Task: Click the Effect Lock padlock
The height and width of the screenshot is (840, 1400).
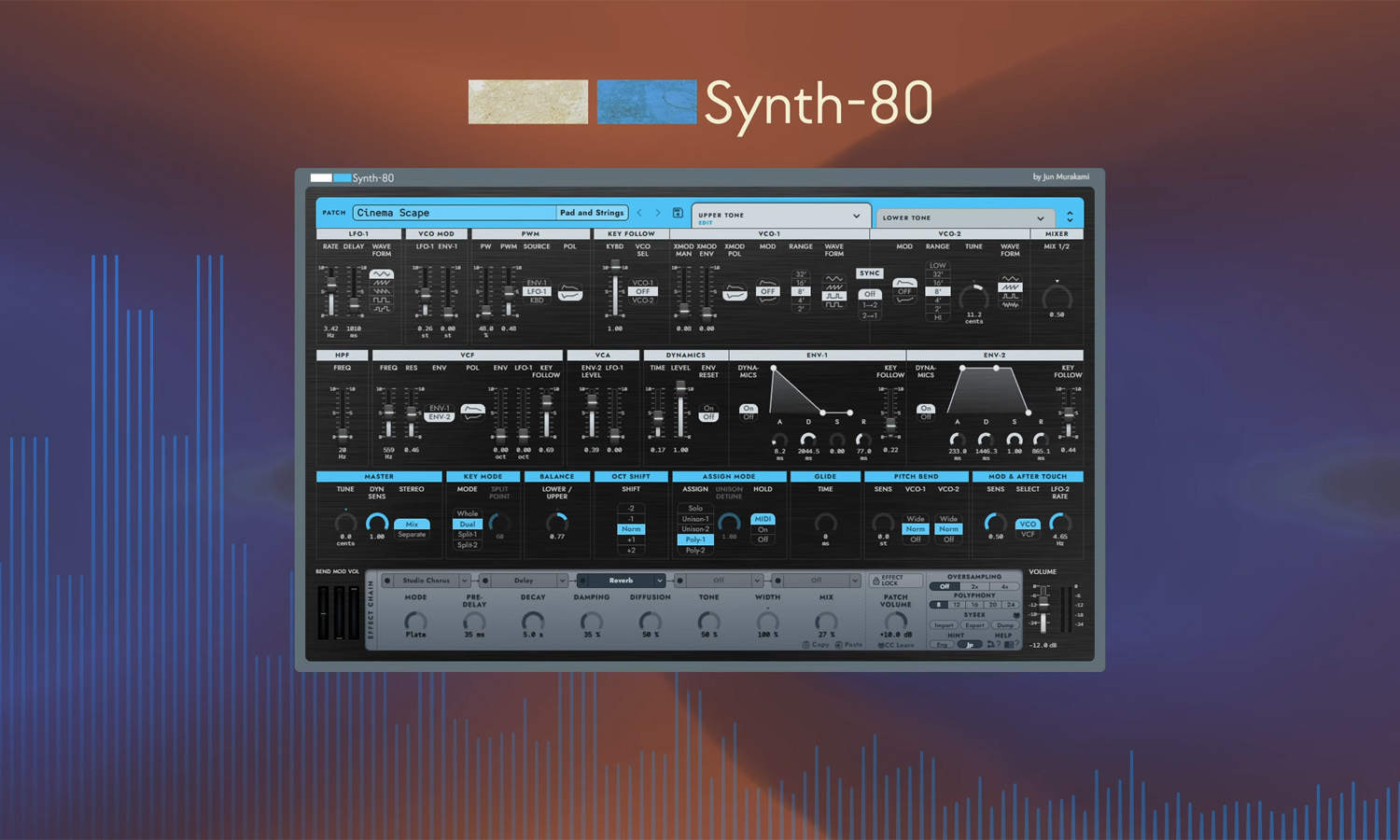Action: (875, 581)
